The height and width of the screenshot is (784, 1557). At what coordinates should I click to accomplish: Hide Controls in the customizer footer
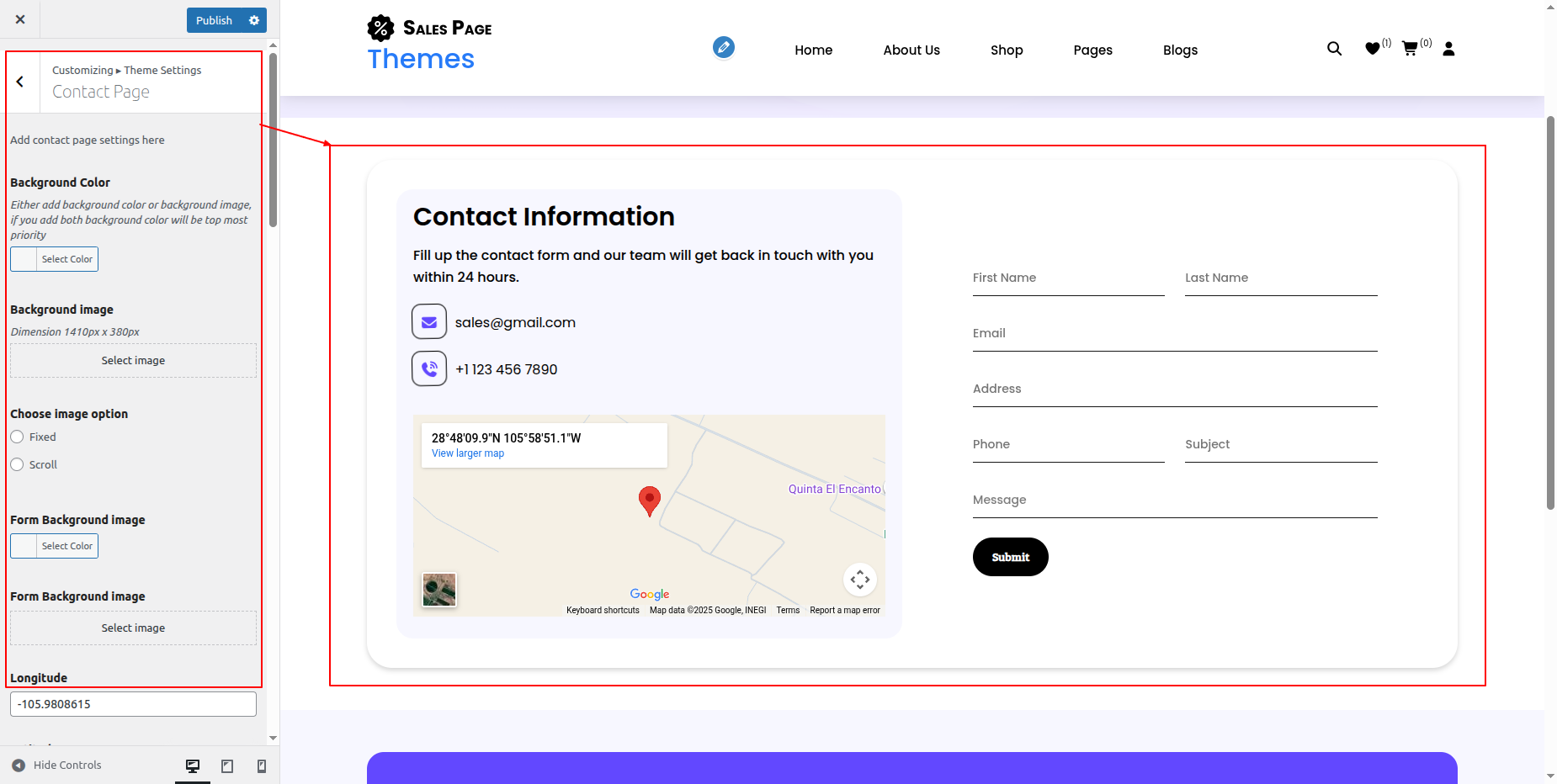(57, 765)
